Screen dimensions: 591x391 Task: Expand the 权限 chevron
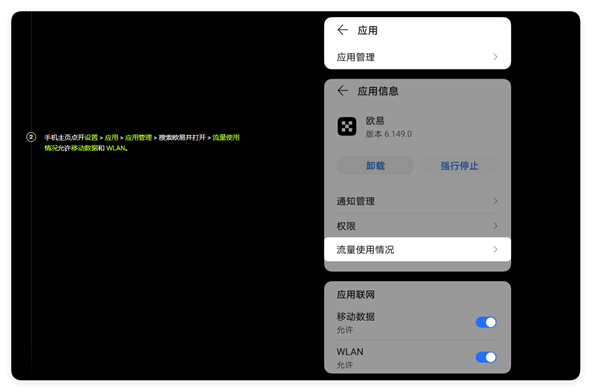[495, 226]
